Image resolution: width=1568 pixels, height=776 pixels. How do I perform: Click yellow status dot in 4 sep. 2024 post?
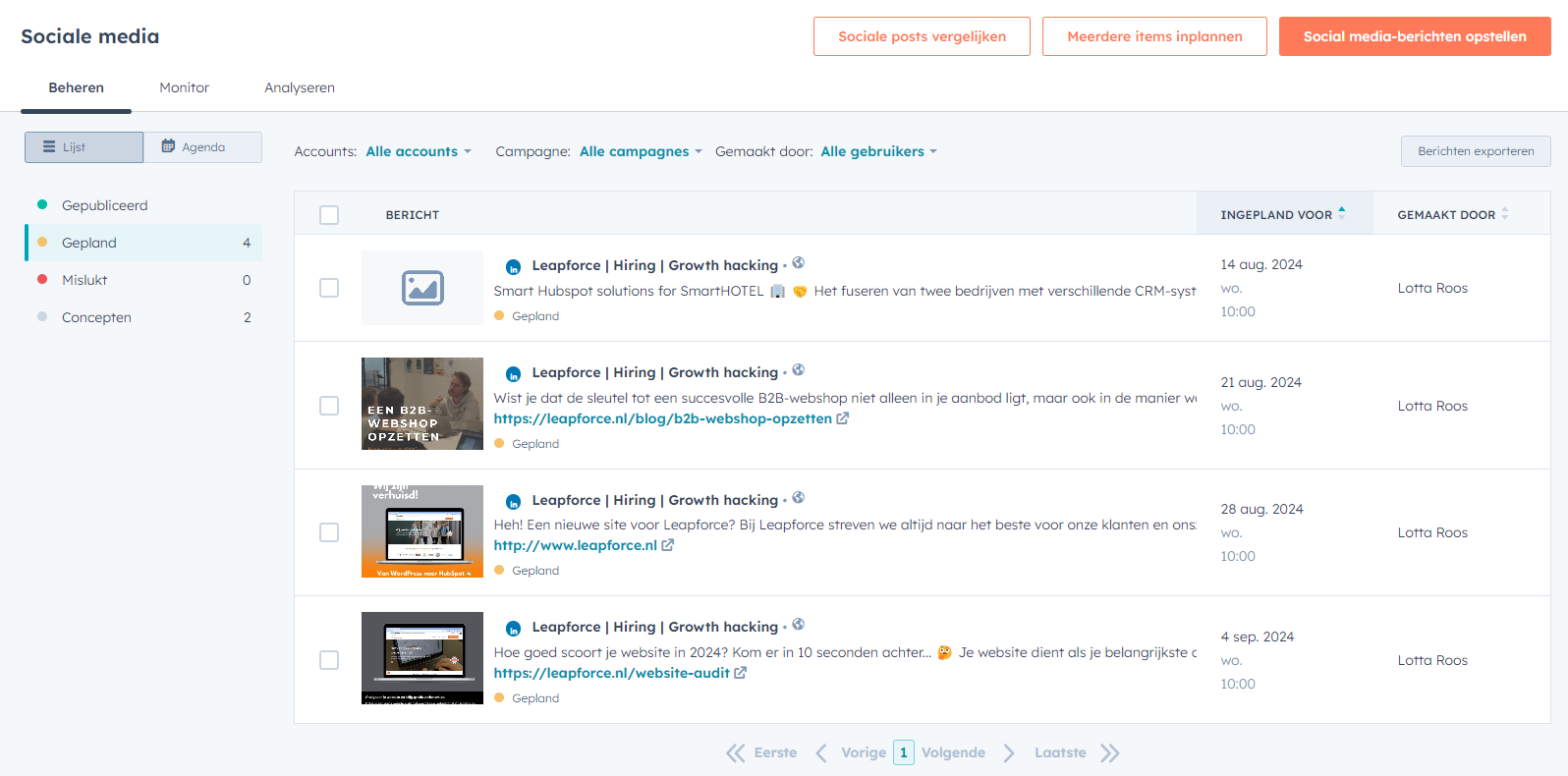pos(499,697)
